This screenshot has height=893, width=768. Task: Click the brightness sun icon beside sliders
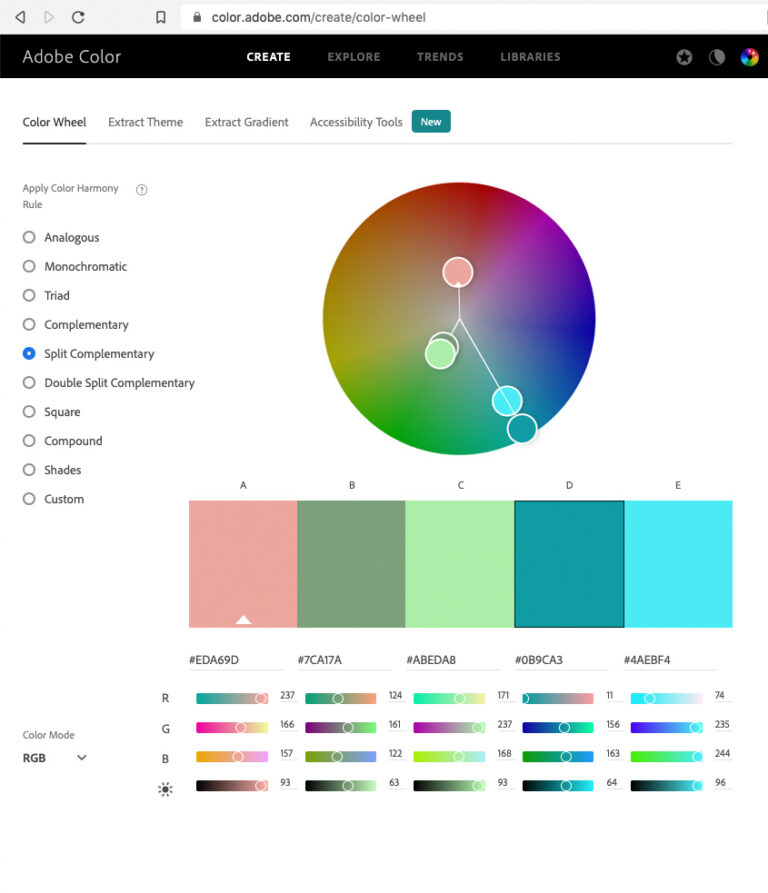click(165, 789)
